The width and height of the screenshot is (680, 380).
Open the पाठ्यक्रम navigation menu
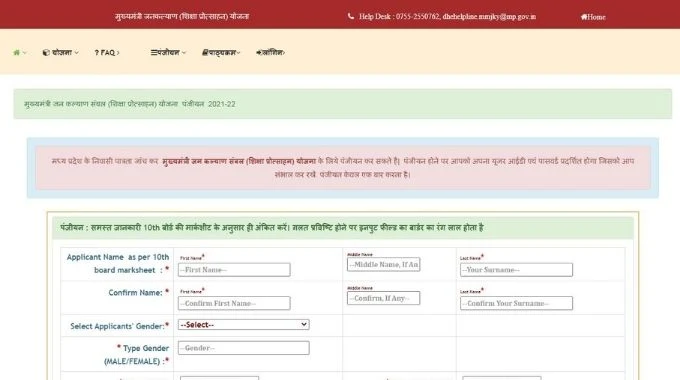point(221,52)
